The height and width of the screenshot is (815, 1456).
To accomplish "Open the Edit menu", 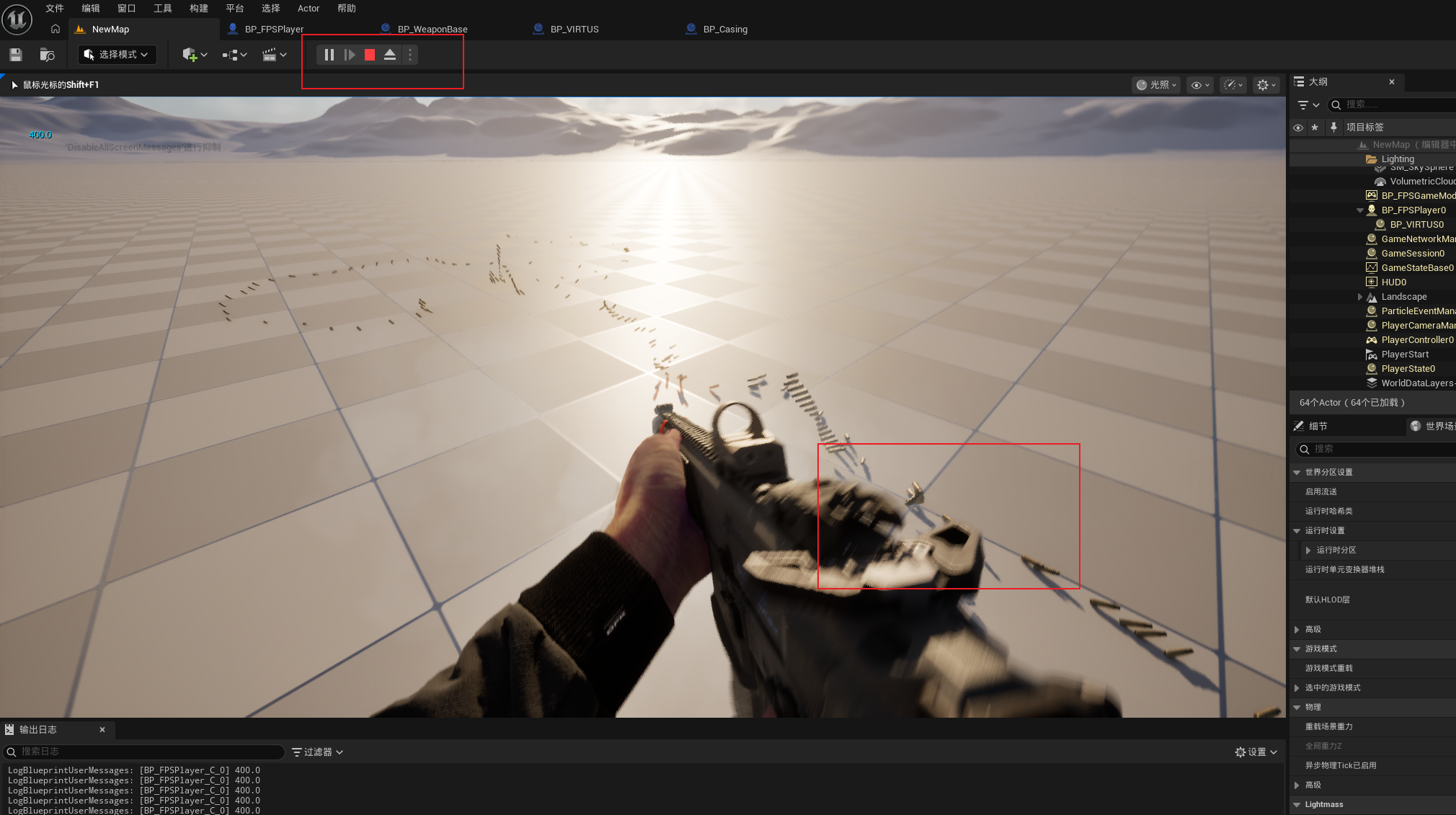I will (x=91, y=9).
